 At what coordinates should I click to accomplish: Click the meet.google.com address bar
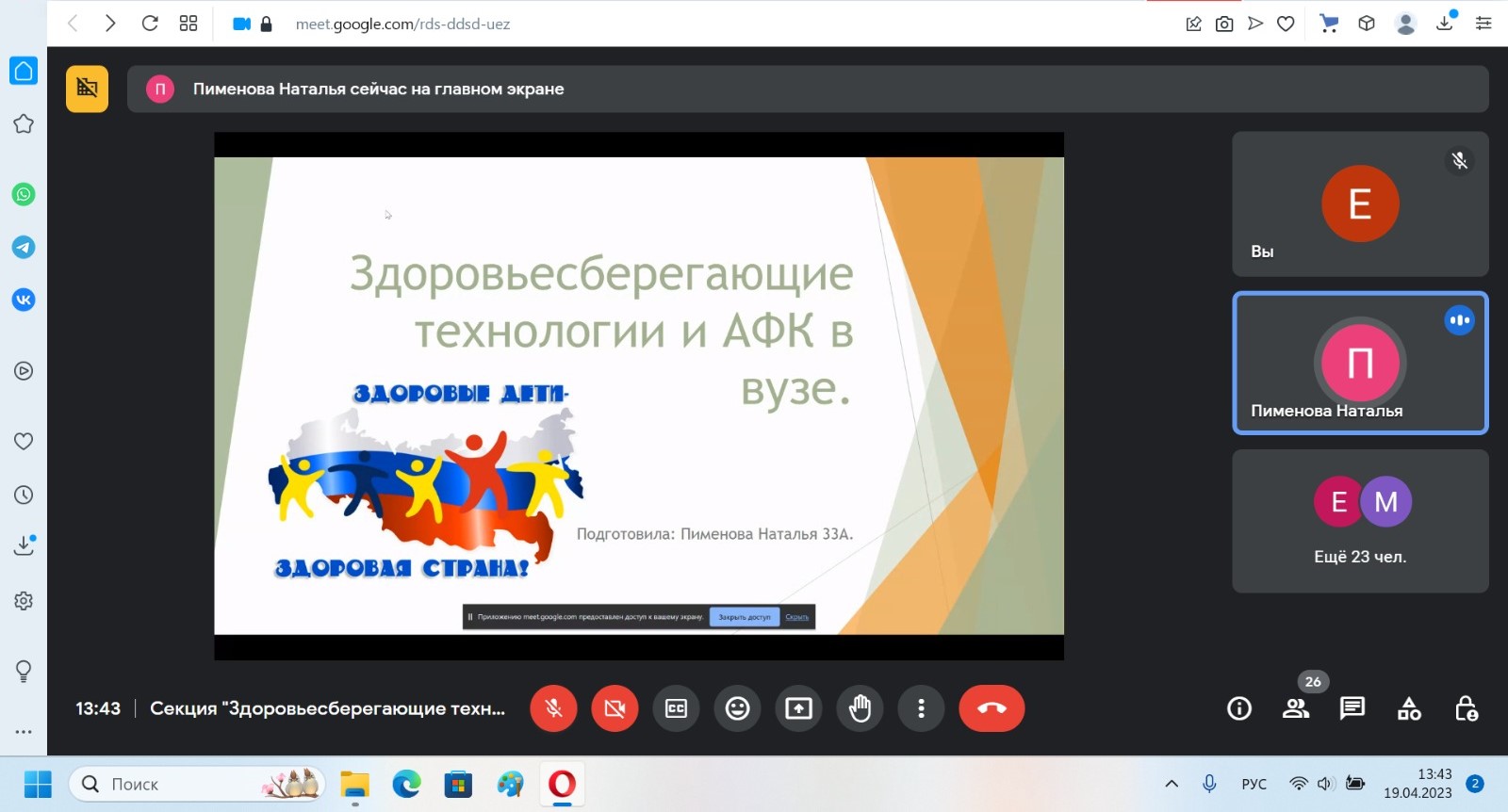402,24
